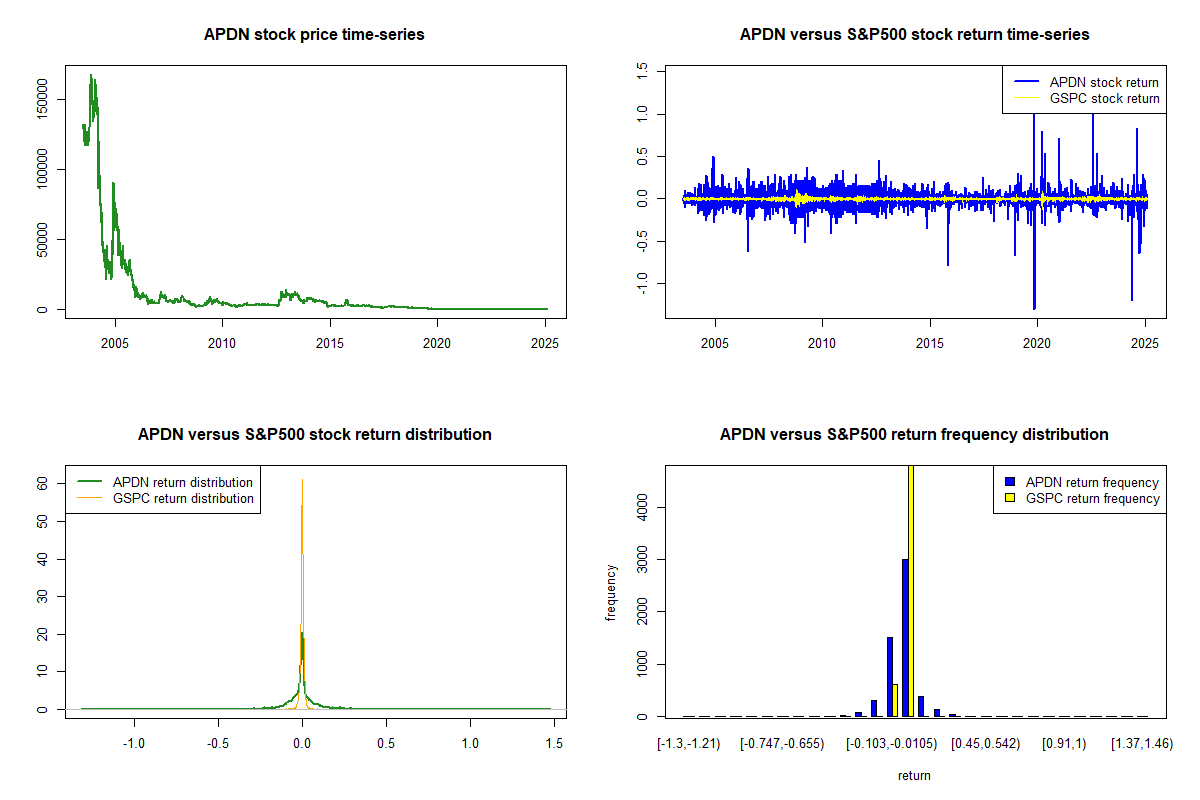Screen dimensions: 1200x800
Task: Click the 'APDN return distribution' legend entry
Action: [x=183, y=482]
